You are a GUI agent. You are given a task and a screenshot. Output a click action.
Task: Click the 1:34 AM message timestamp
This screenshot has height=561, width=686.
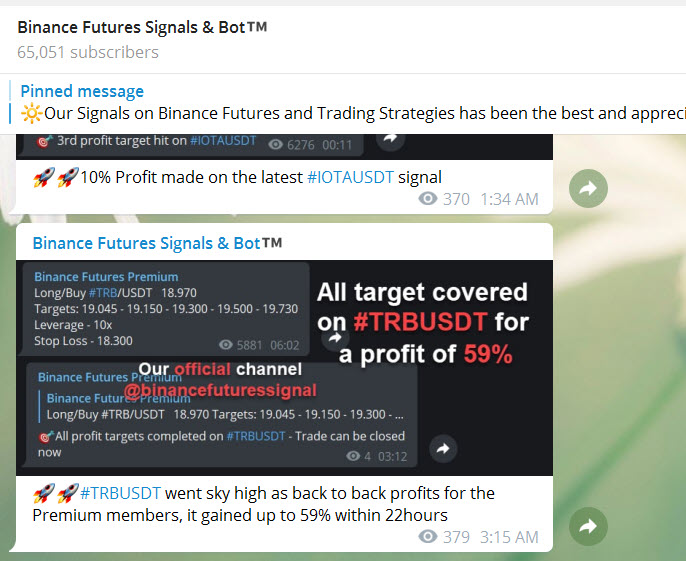coord(509,199)
